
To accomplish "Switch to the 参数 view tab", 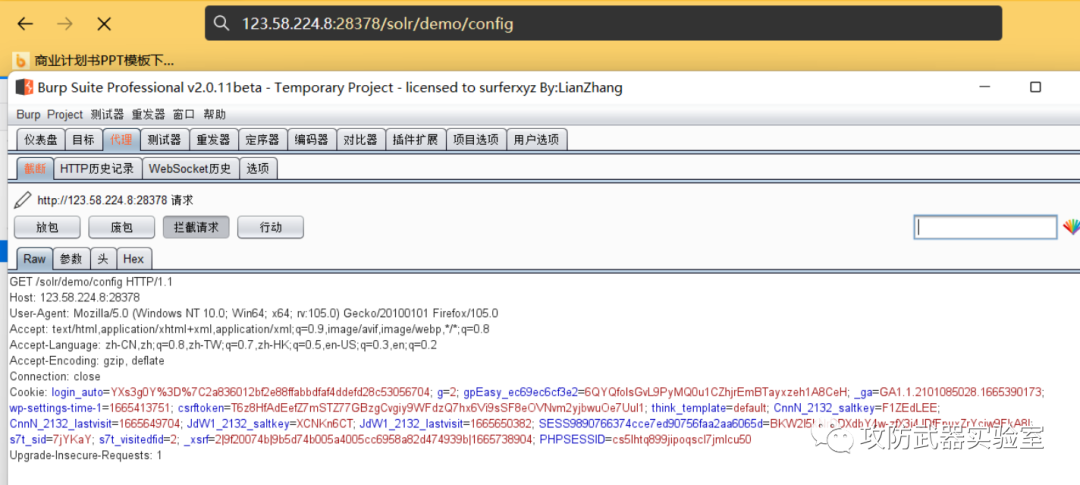I will click(71, 259).
